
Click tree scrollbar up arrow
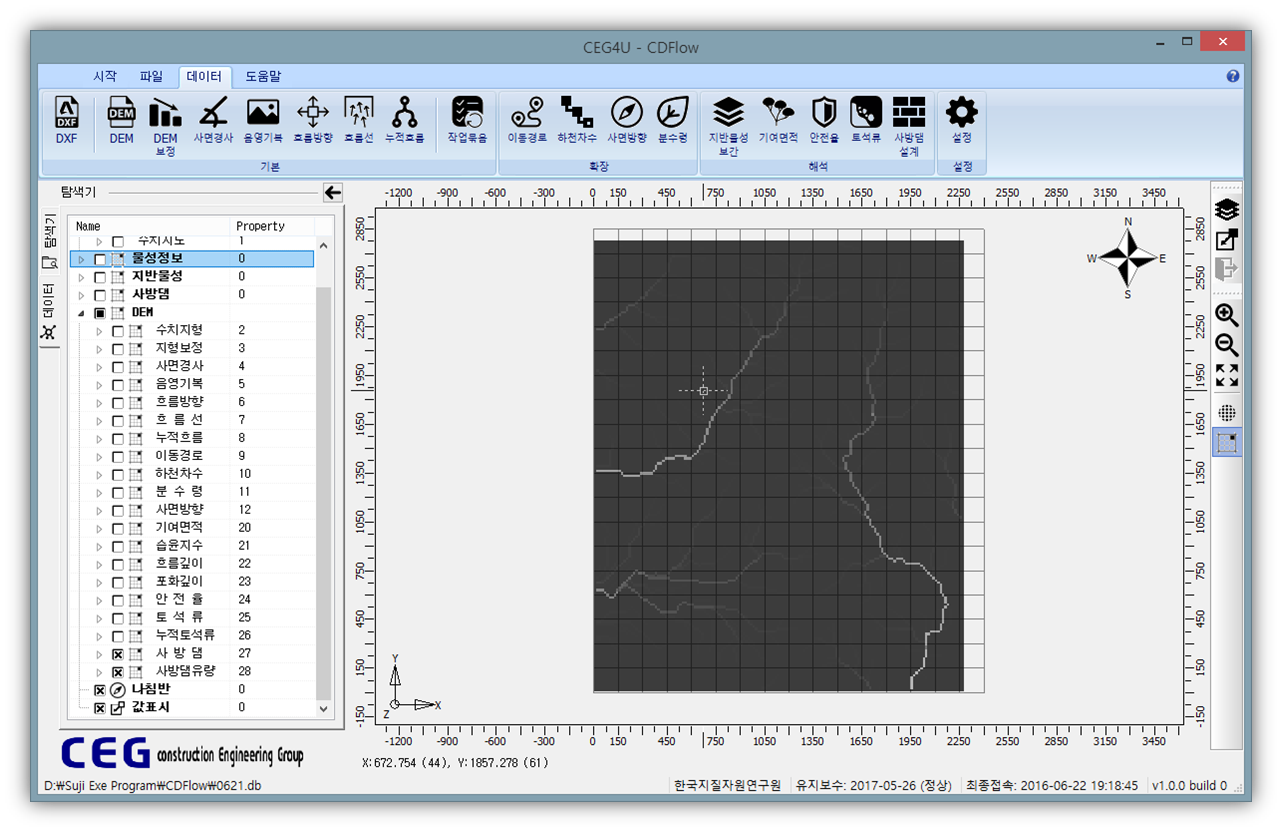pyautogui.click(x=324, y=245)
